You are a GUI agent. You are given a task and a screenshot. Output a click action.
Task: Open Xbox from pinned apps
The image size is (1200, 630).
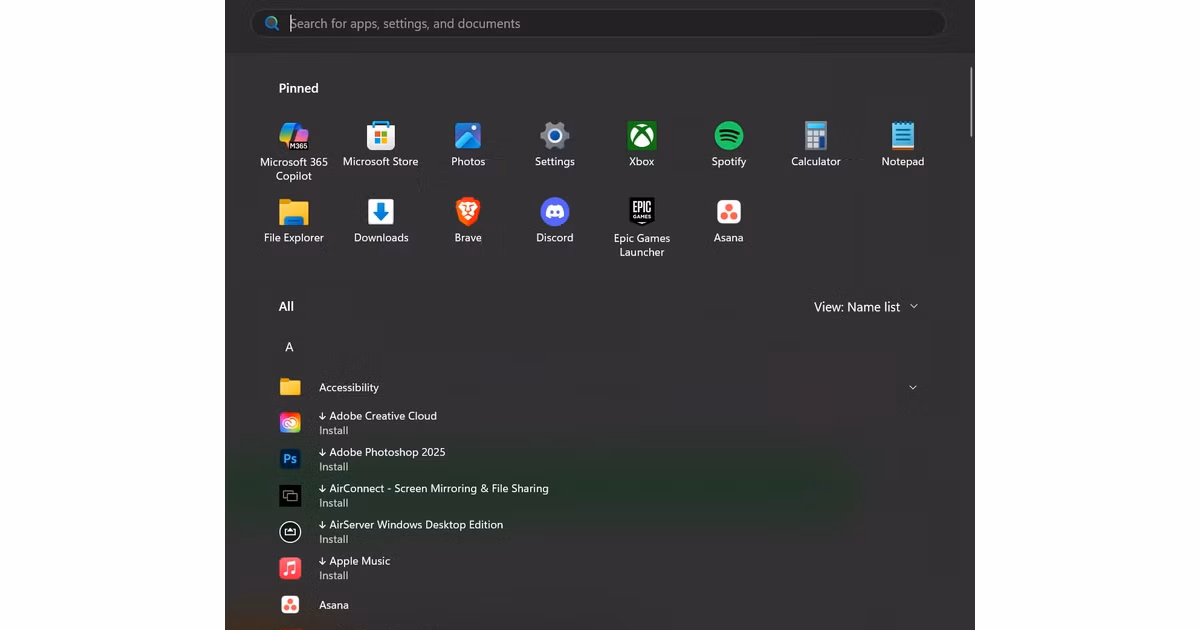(641, 137)
